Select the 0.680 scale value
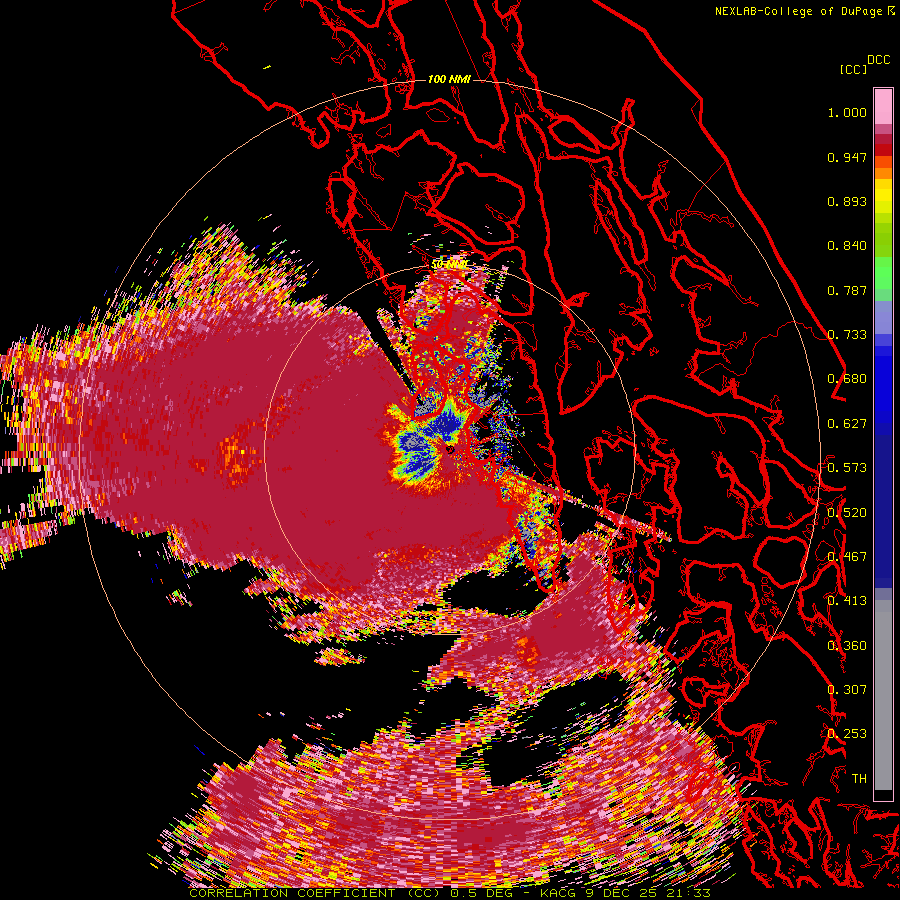Image resolution: width=900 pixels, height=900 pixels. 847,379
